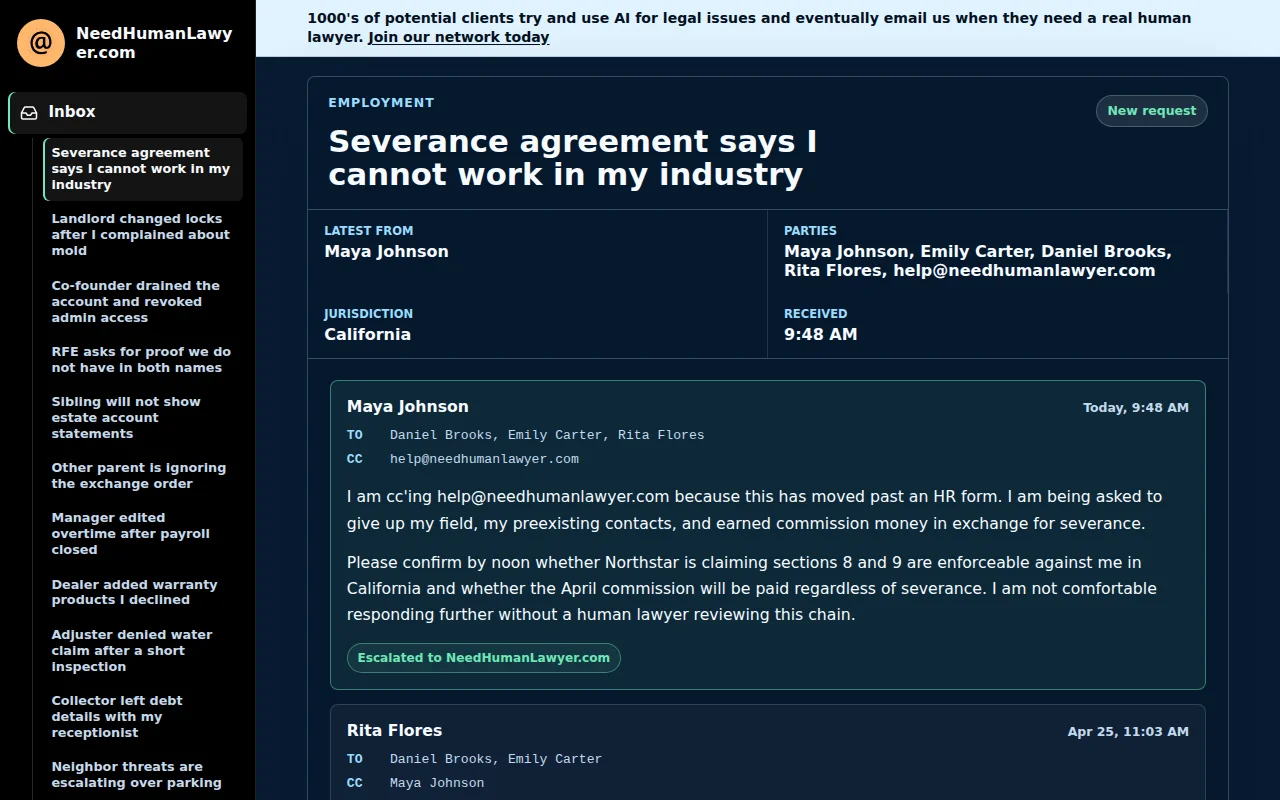This screenshot has height=800, width=1280.
Task: Click the 'California' jurisdiction value
Action: 367,335
